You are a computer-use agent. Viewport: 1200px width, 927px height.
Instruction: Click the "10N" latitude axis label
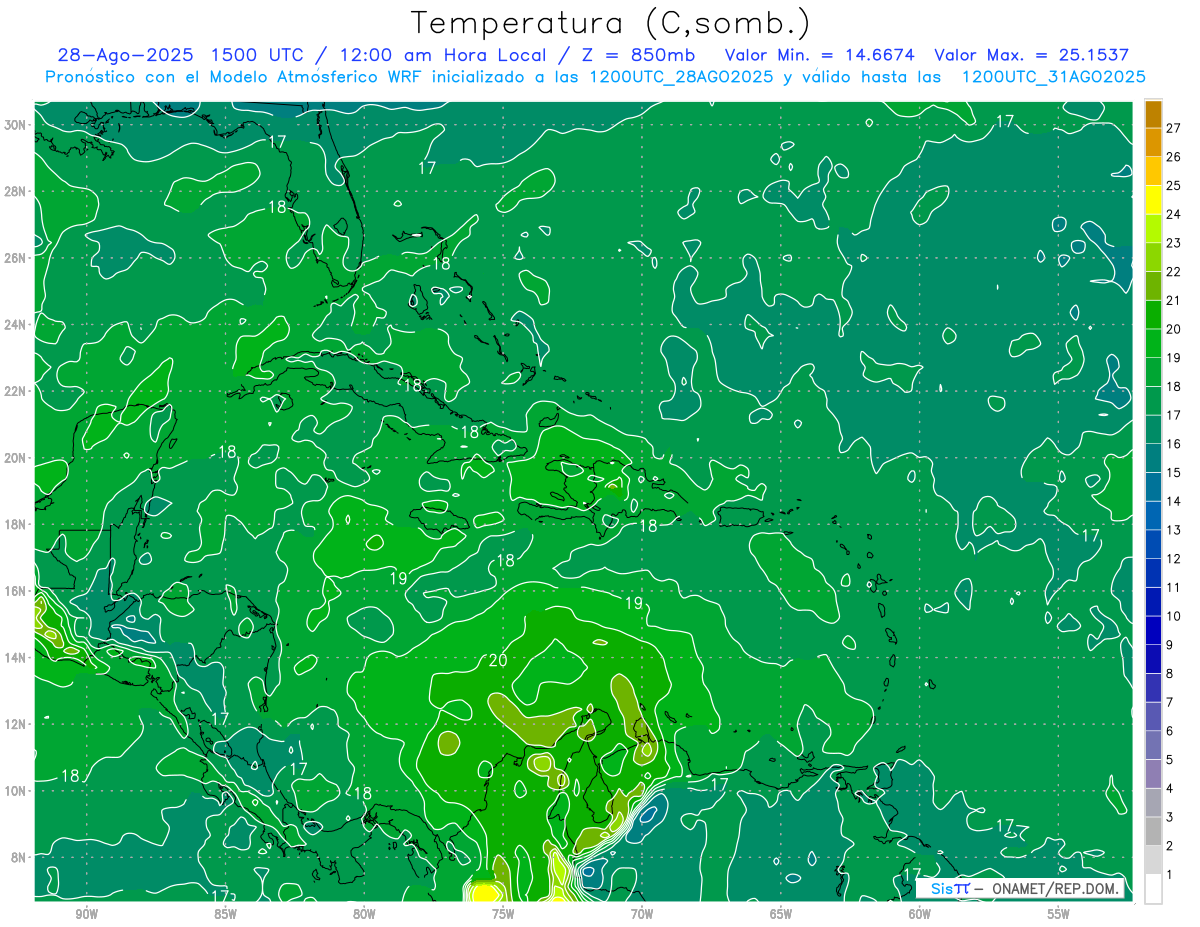click(15, 790)
